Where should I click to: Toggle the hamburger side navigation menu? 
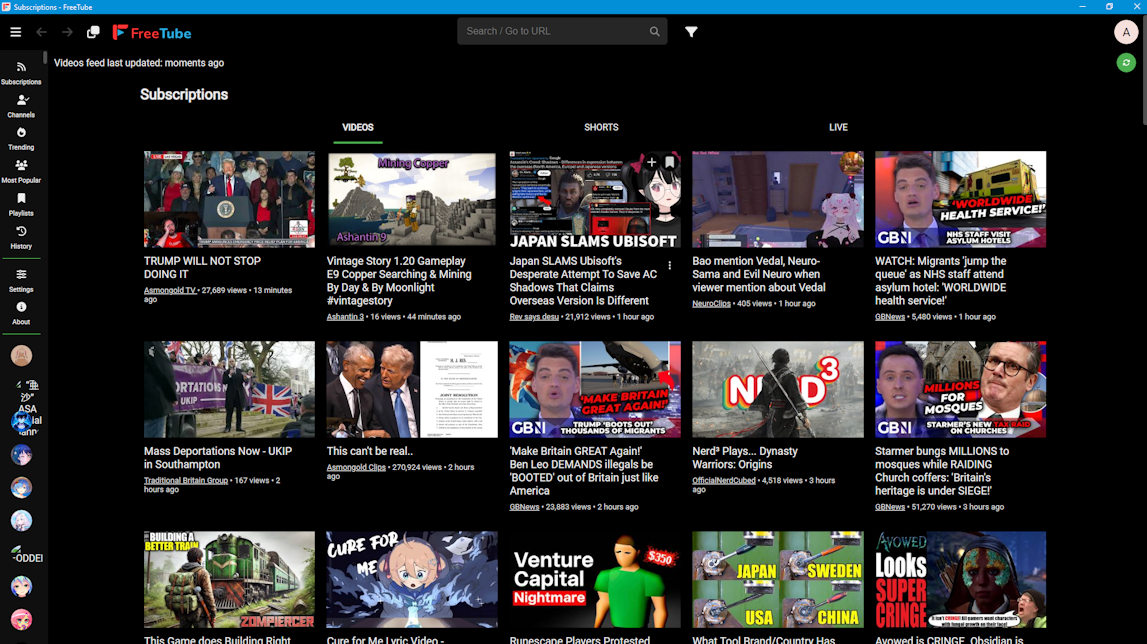(x=15, y=32)
